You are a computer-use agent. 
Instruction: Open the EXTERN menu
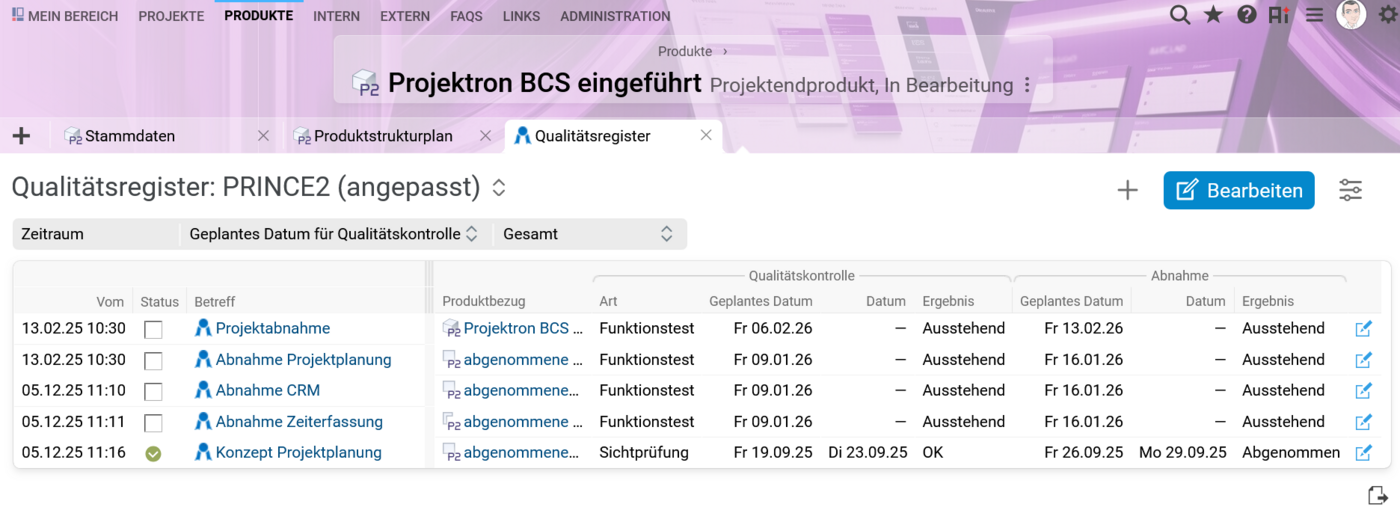[405, 16]
